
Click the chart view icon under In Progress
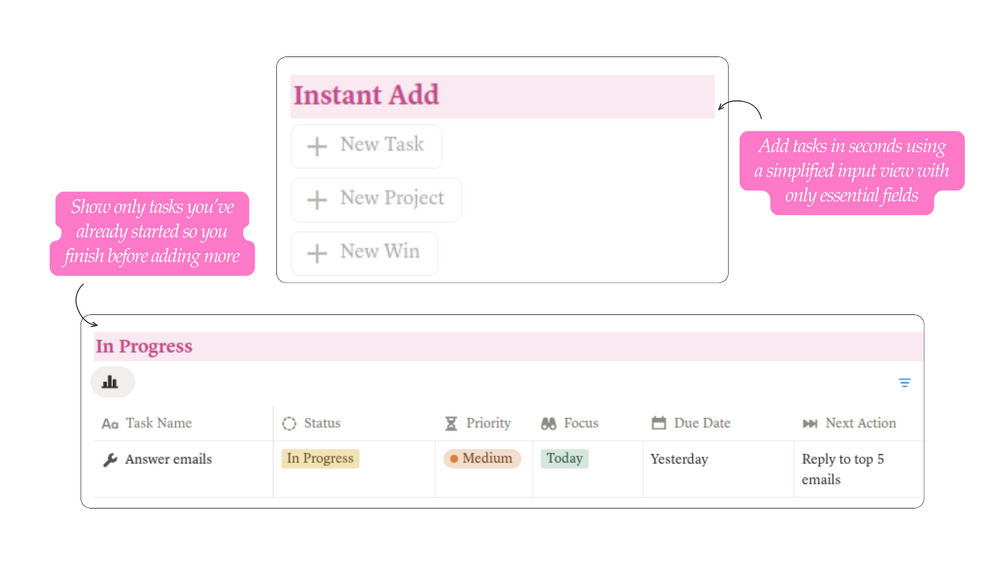[x=111, y=382]
